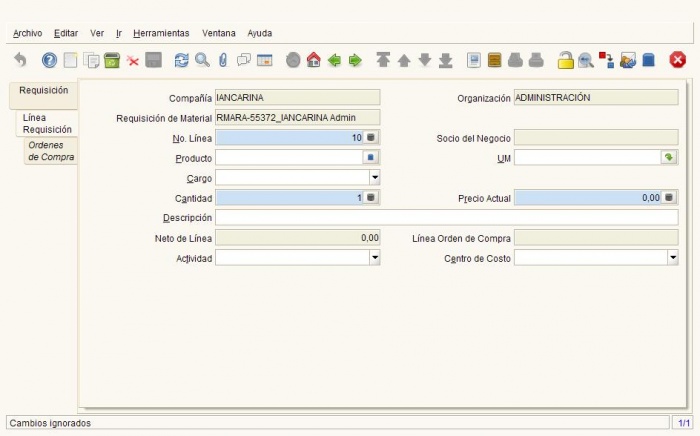700x436 pixels.
Task: Open the Ir menu
Action: (119, 33)
